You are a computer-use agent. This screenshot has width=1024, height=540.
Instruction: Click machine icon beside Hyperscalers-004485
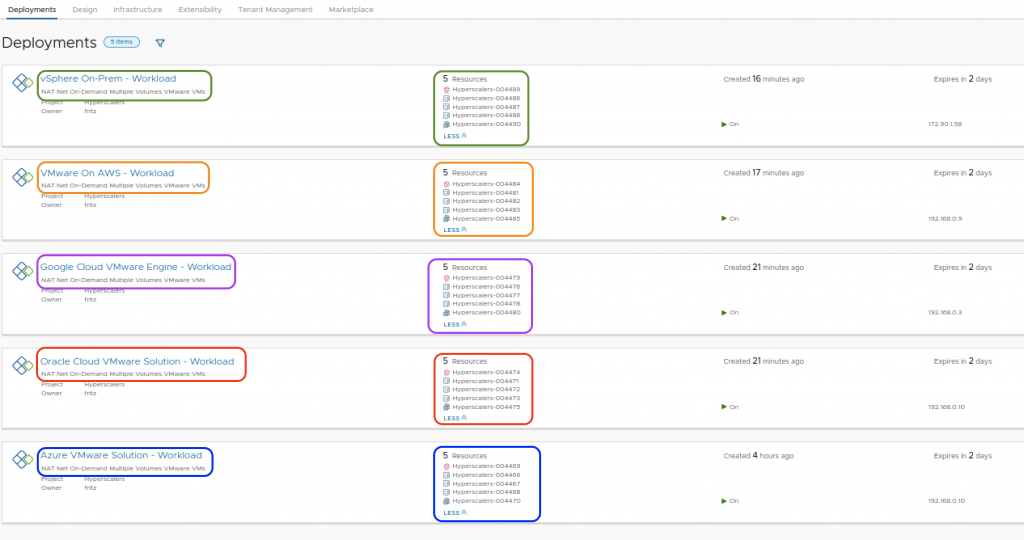[447, 219]
